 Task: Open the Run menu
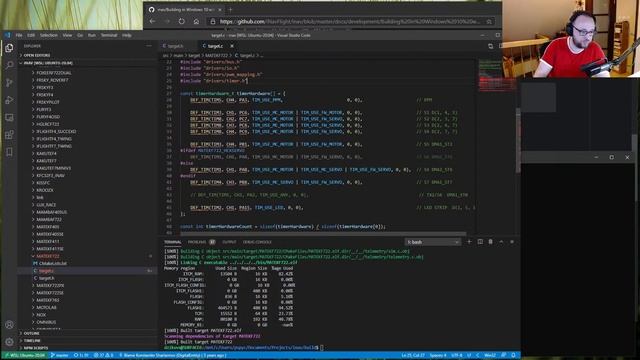coord(92,36)
